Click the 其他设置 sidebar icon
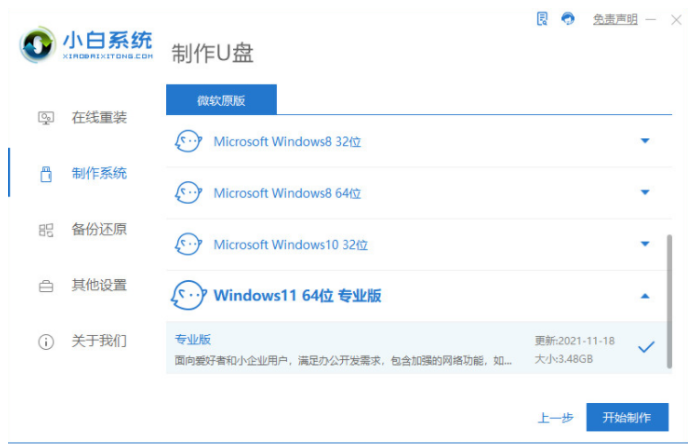Image resolution: width=700 pixels, height=447 pixels. pos(46,286)
